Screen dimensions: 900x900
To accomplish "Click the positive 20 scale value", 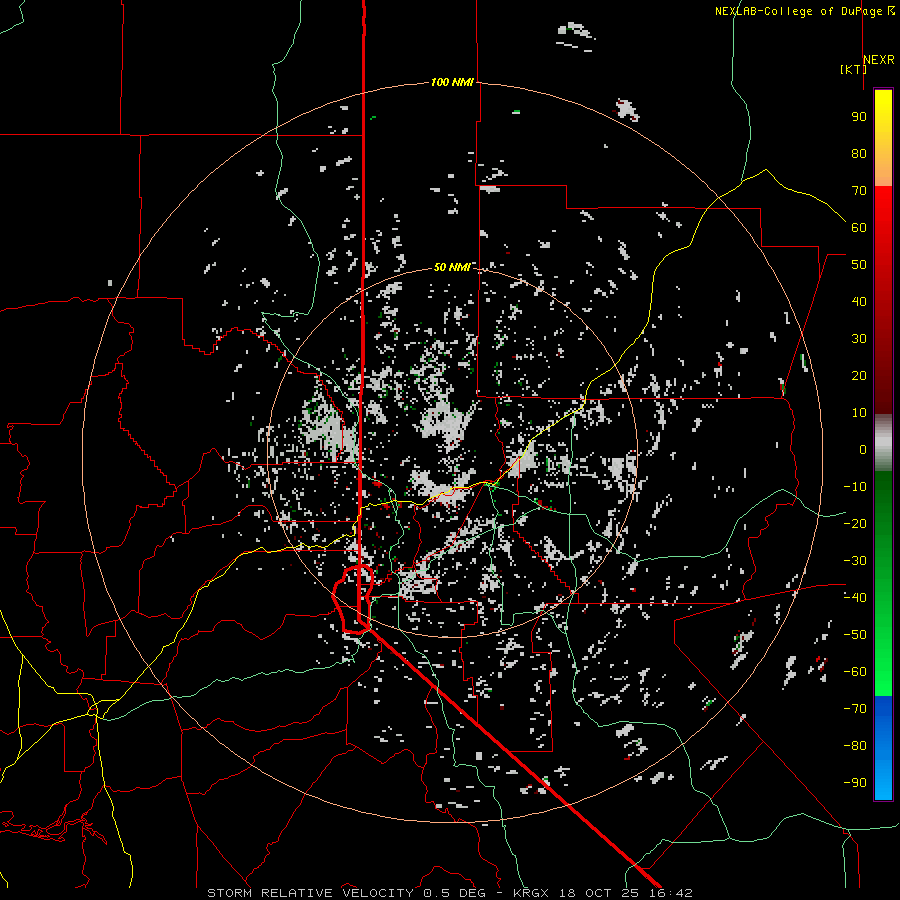I will coord(859,375).
